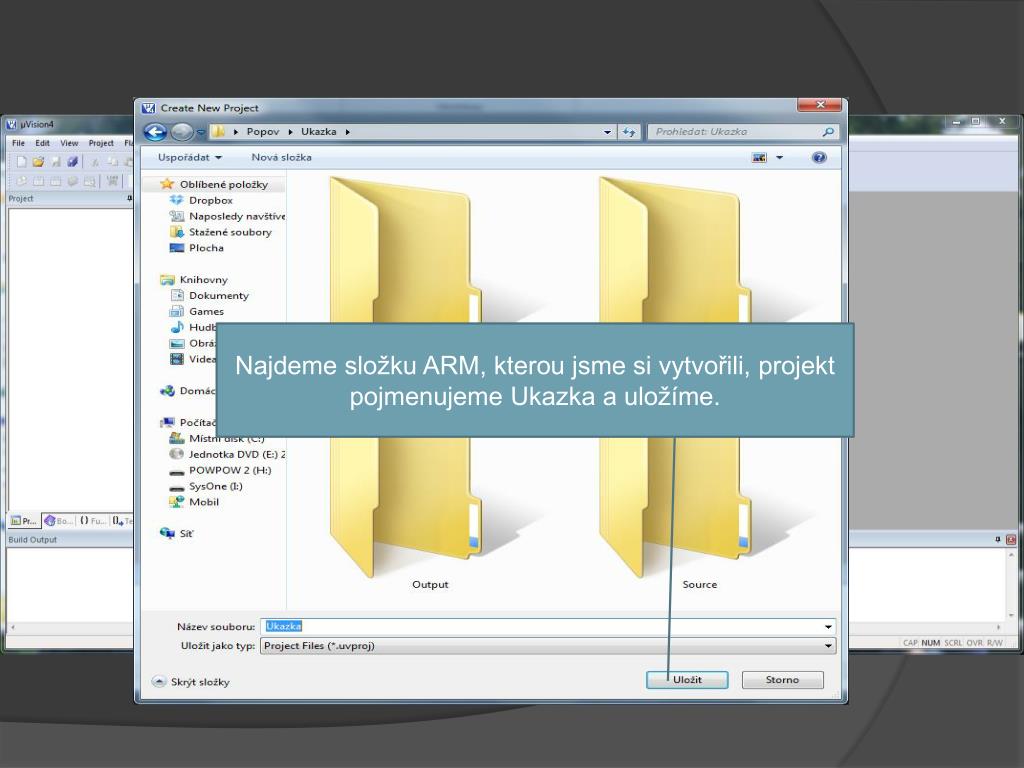Click the NUM indicator in status bar
The width and height of the screenshot is (1024, 768).
point(931,643)
